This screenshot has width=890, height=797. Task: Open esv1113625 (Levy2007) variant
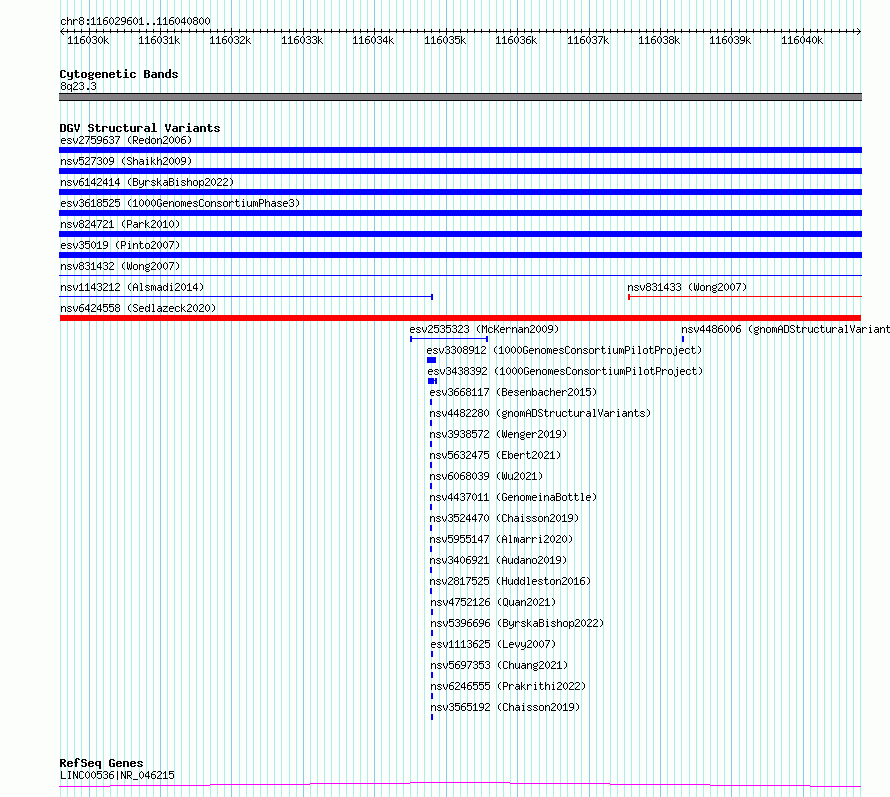pos(493,644)
